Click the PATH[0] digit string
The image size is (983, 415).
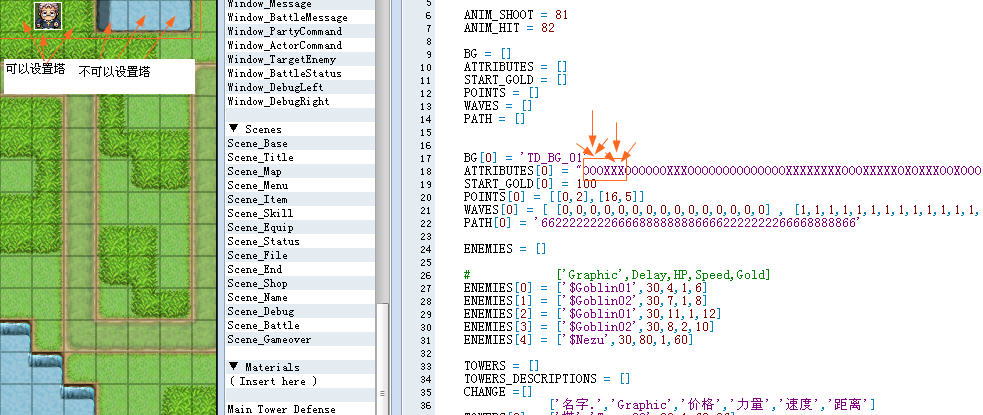(697, 223)
